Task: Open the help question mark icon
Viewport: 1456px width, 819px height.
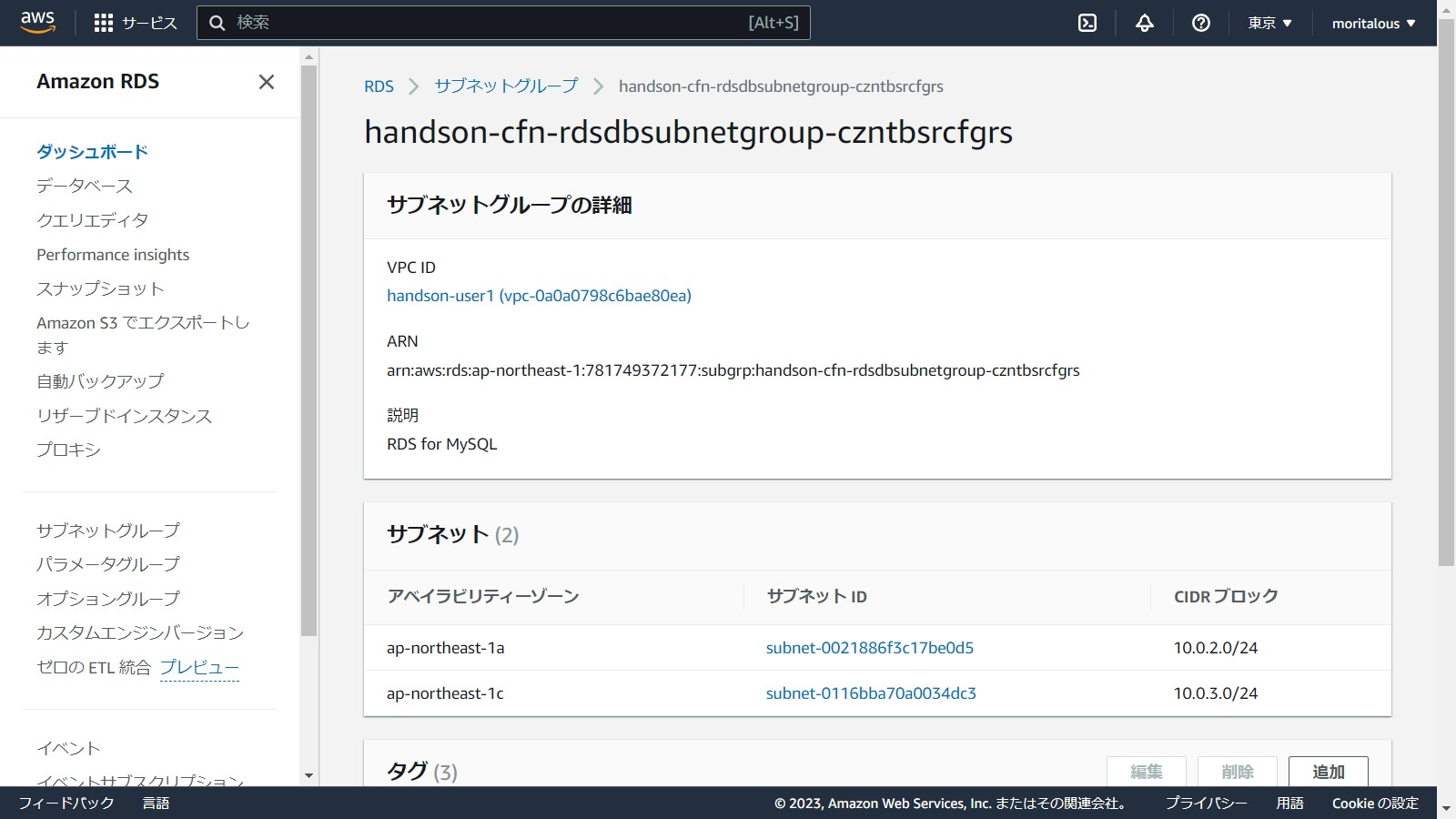Action: click(1201, 23)
